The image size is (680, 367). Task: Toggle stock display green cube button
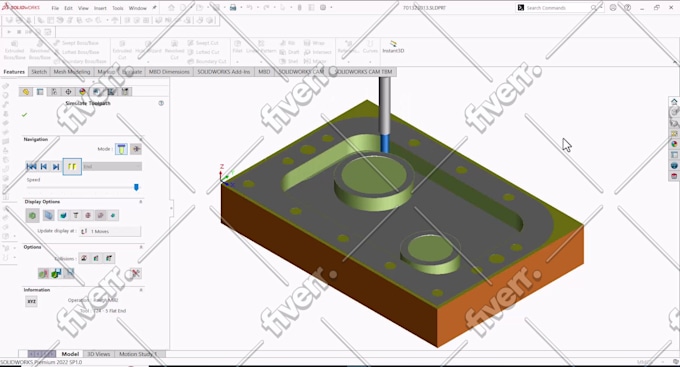[33, 215]
